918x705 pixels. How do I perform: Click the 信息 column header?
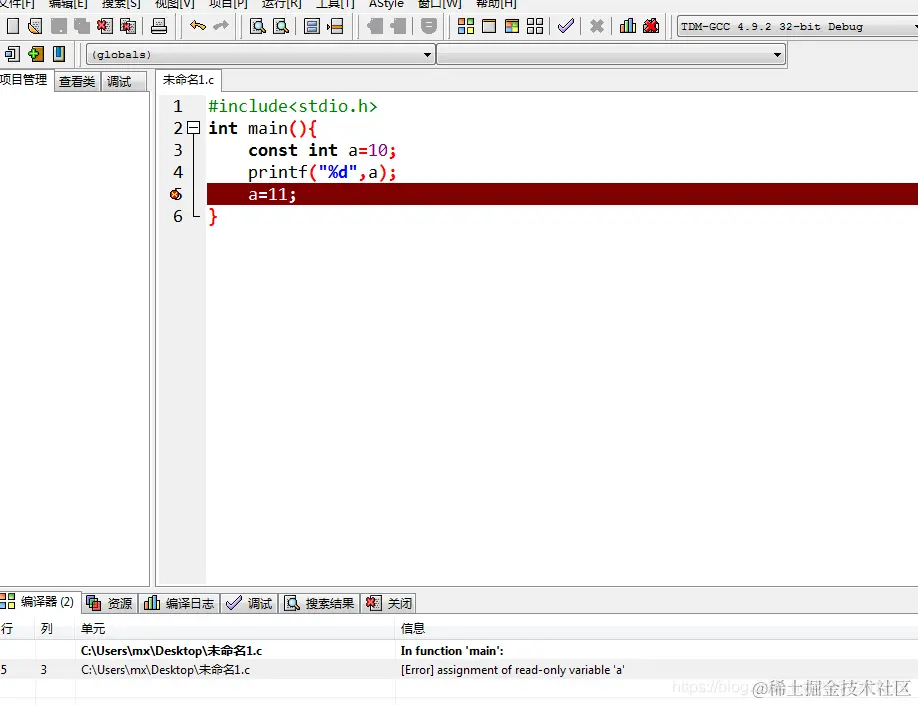657,628
